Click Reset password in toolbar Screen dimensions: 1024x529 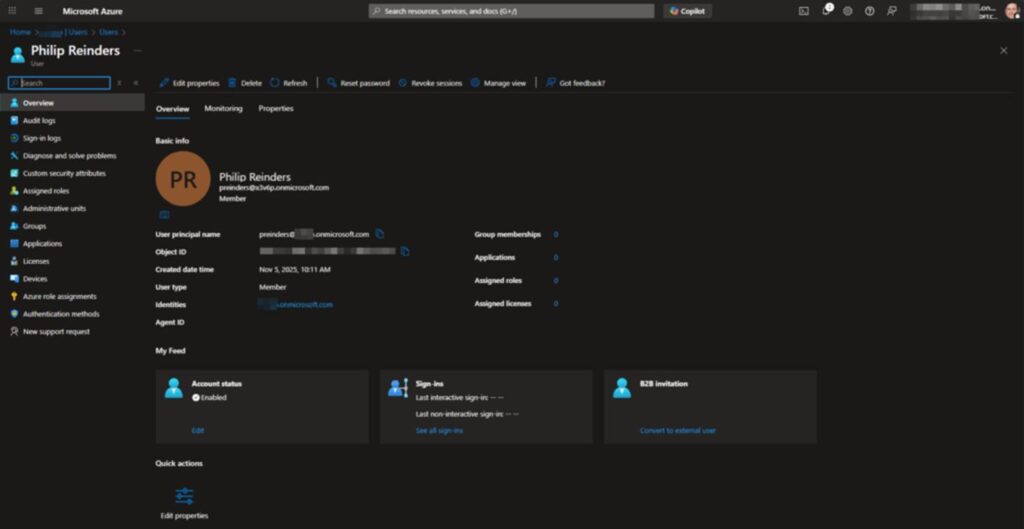coord(359,83)
